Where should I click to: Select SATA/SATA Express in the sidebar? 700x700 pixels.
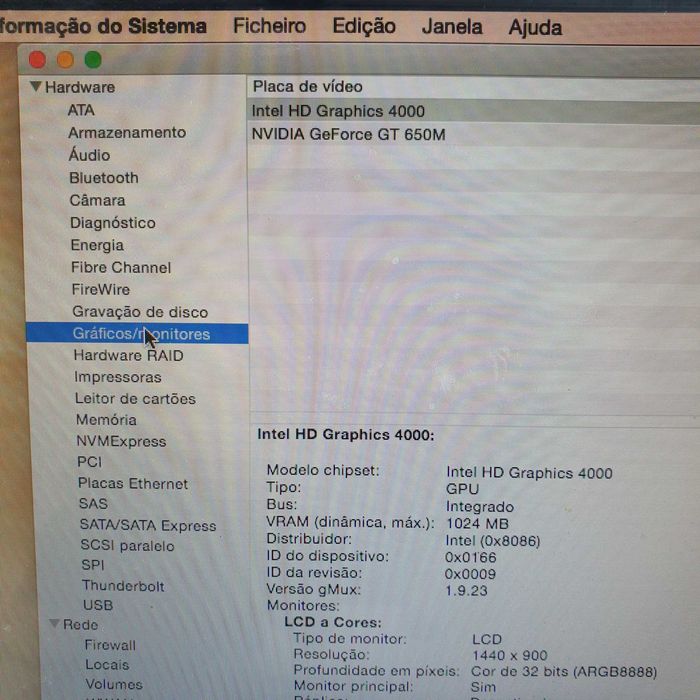point(148,525)
